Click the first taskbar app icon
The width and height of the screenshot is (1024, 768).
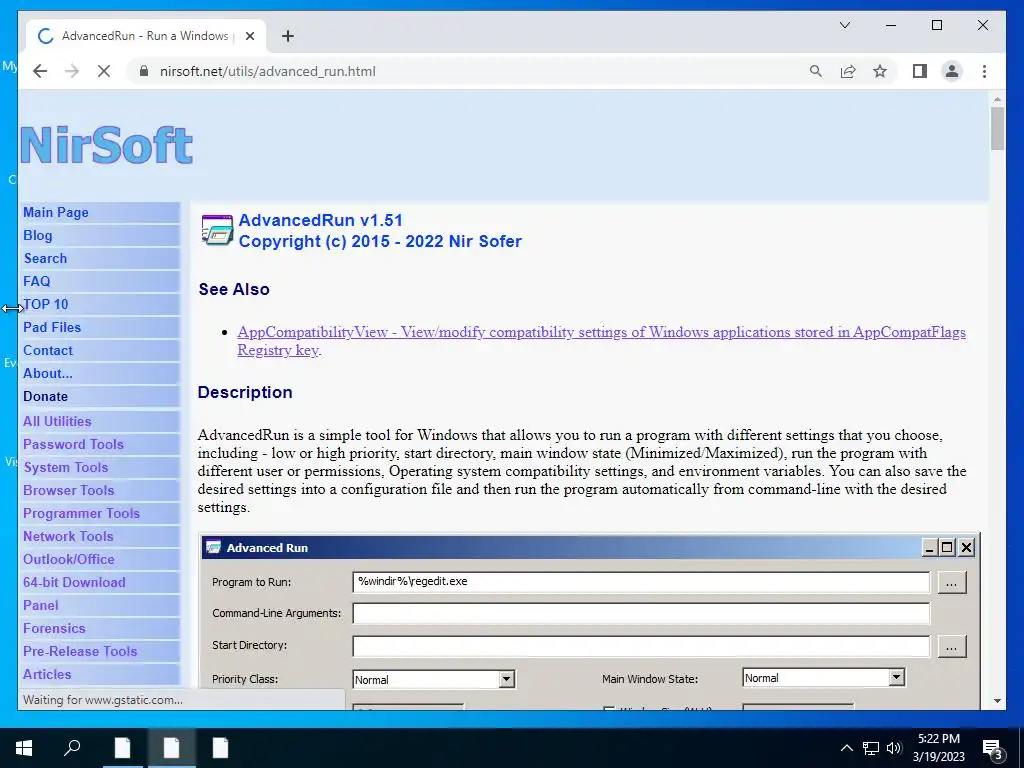pyautogui.click(x=122, y=748)
